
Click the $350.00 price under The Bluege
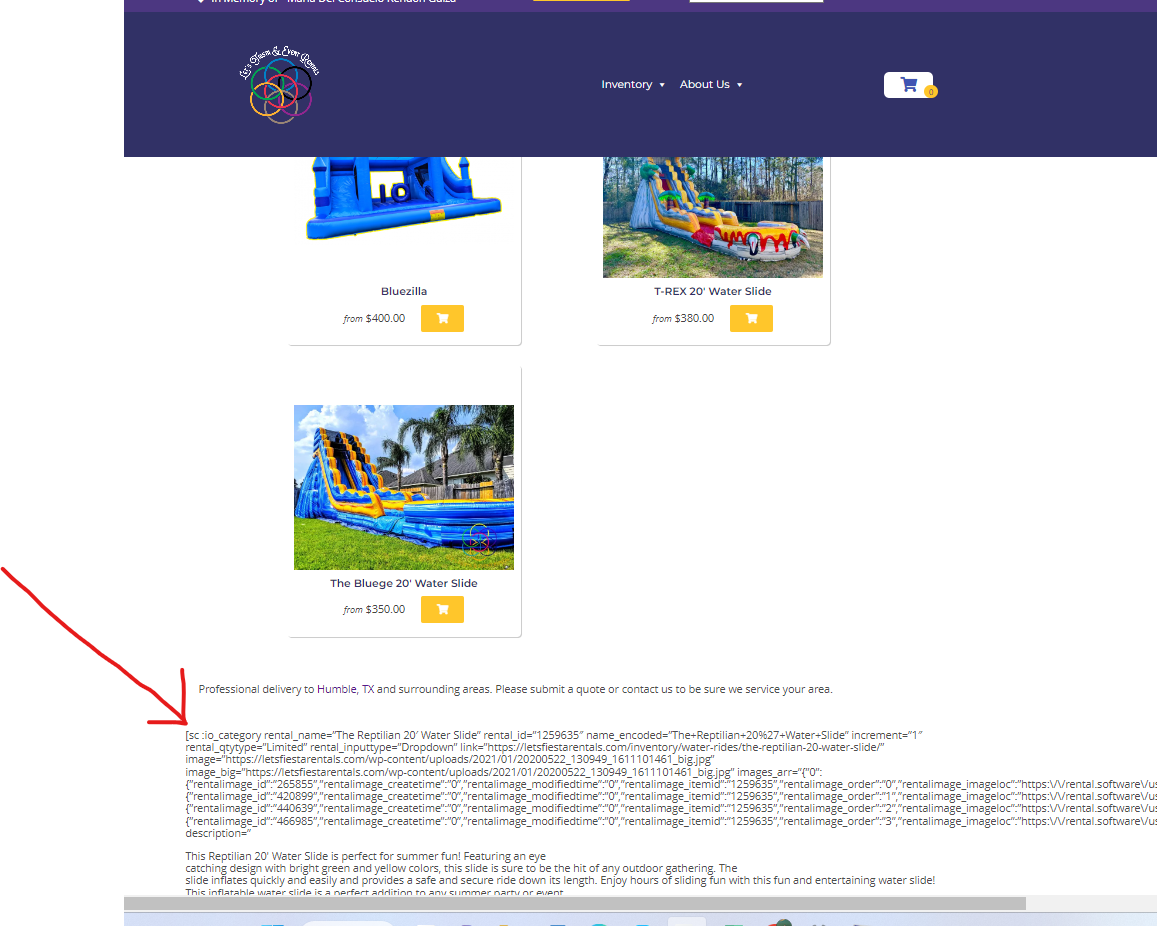pyautogui.click(x=385, y=610)
